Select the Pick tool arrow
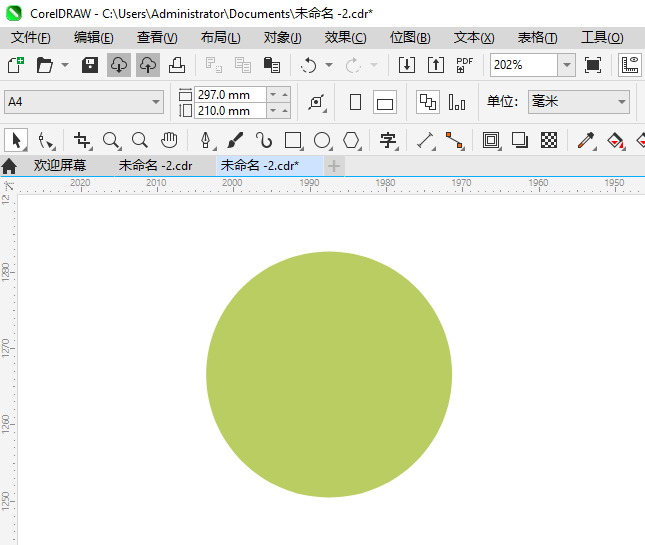Image resolution: width=645 pixels, height=545 pixels. (16, 140)
